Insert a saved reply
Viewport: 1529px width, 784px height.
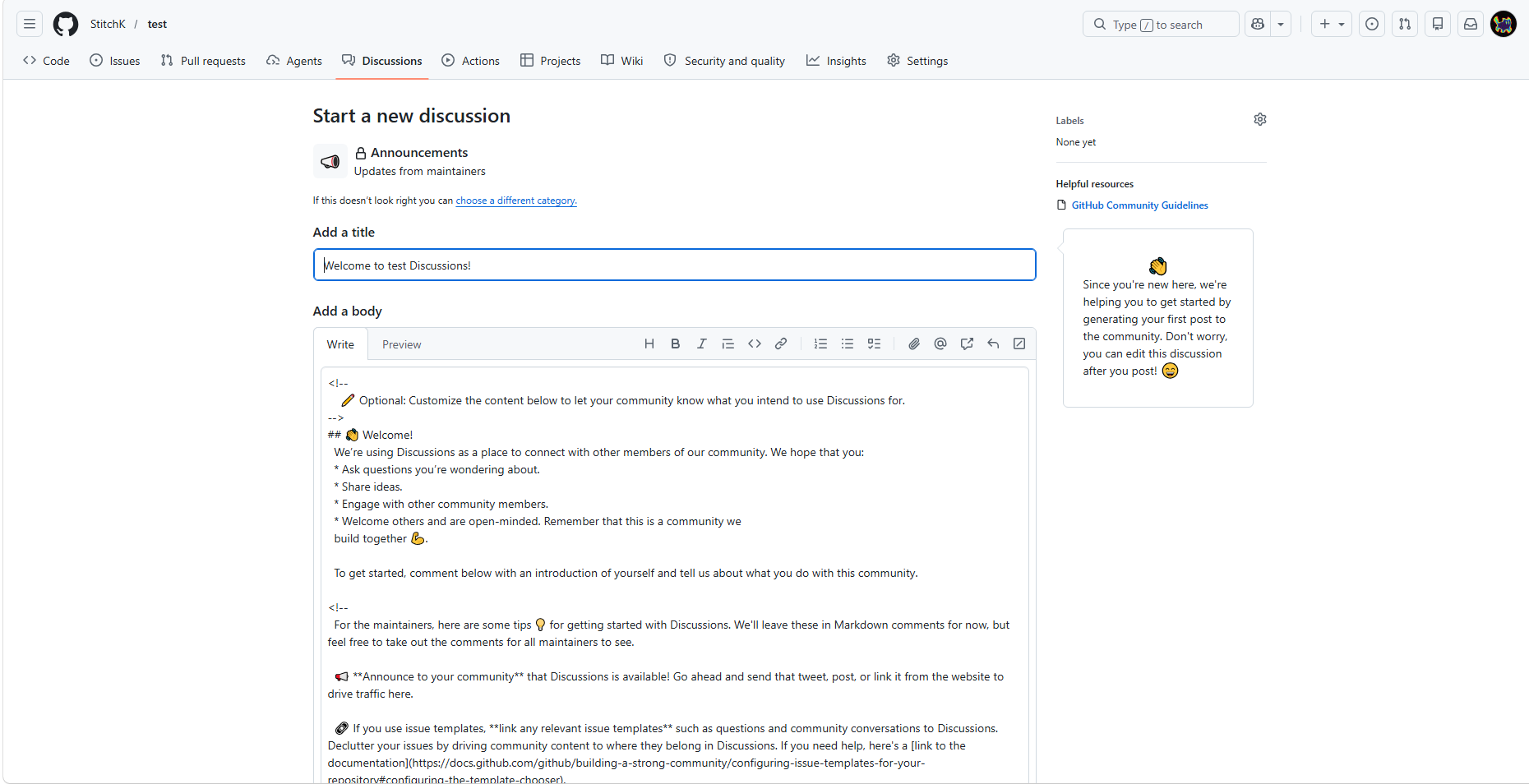993,344
